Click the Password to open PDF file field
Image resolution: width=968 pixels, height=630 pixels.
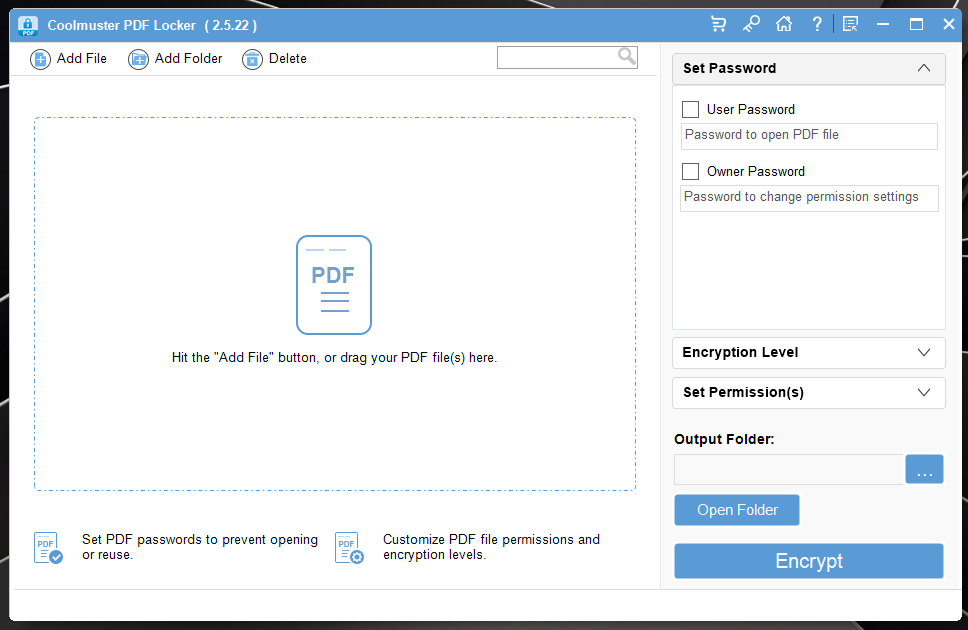809,136
